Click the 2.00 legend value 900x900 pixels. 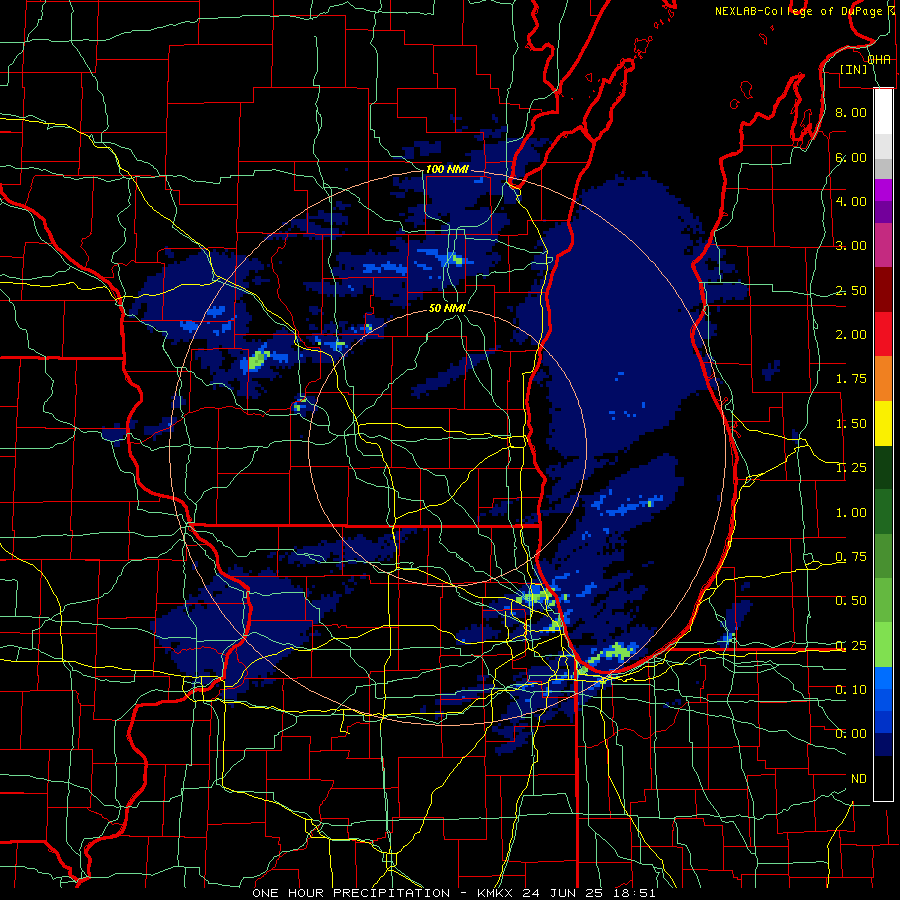851,335
